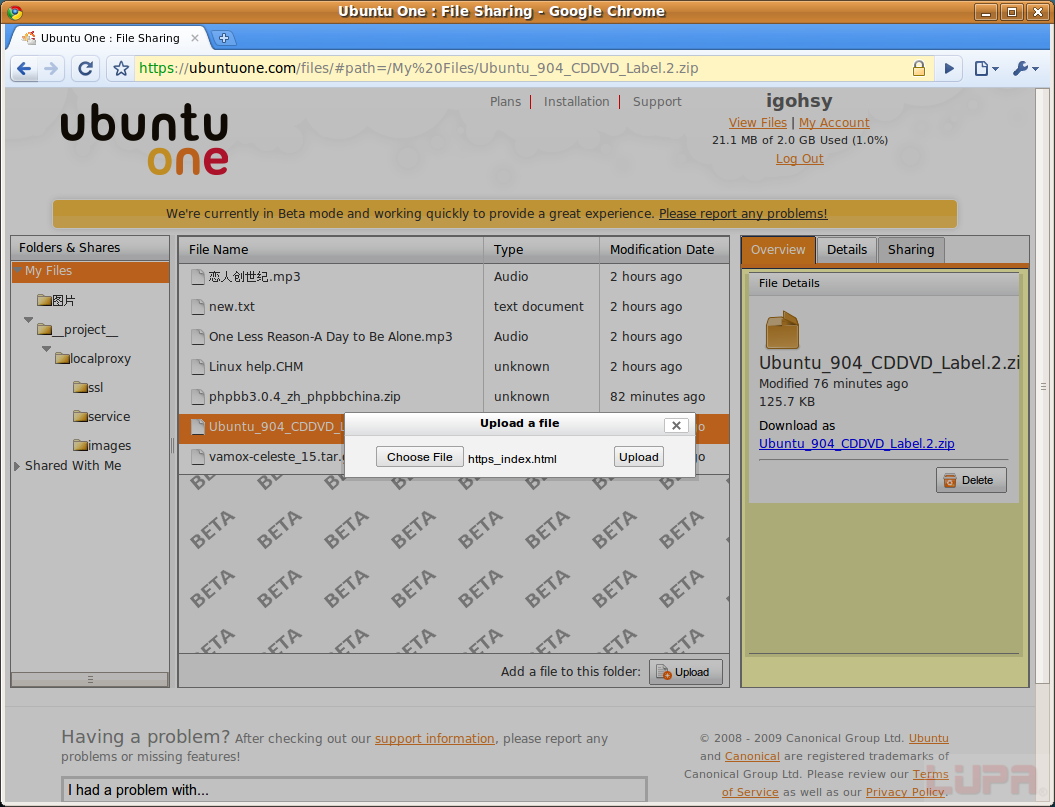Screen dimensions: 1055x807
Task: Click Please report any problems link
Action: 743,213
